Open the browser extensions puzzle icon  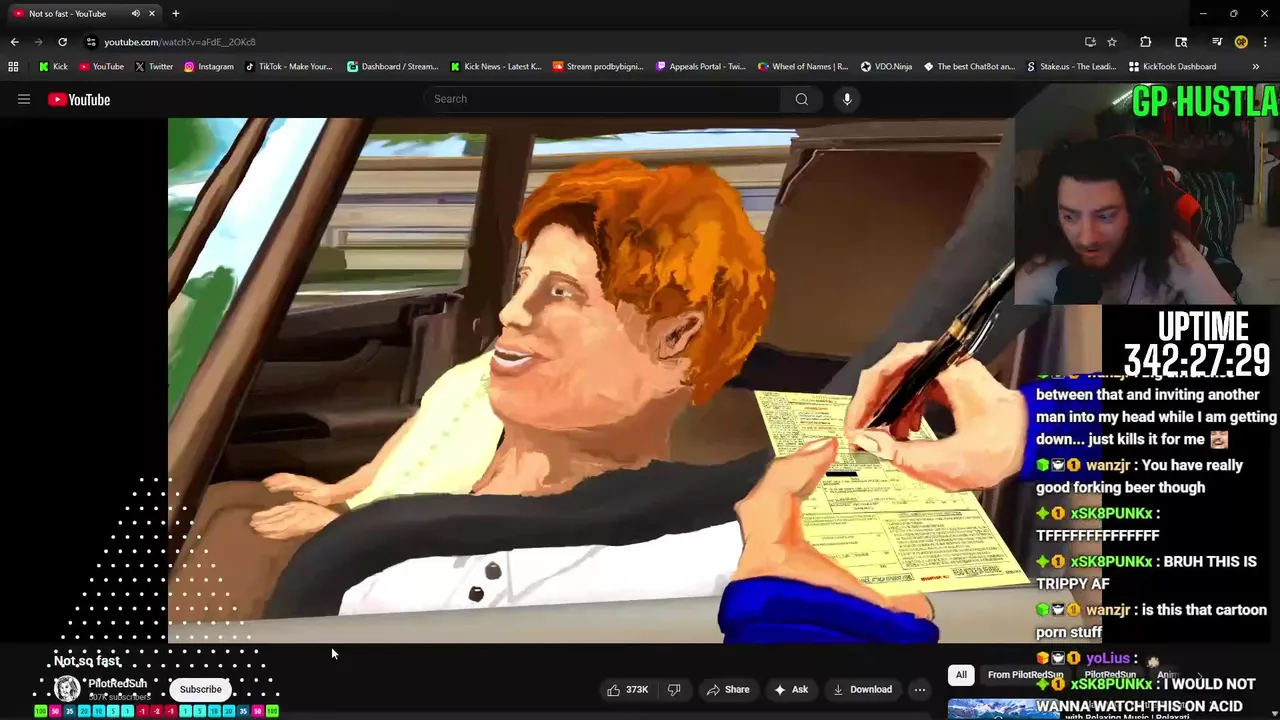[1145, 42]
